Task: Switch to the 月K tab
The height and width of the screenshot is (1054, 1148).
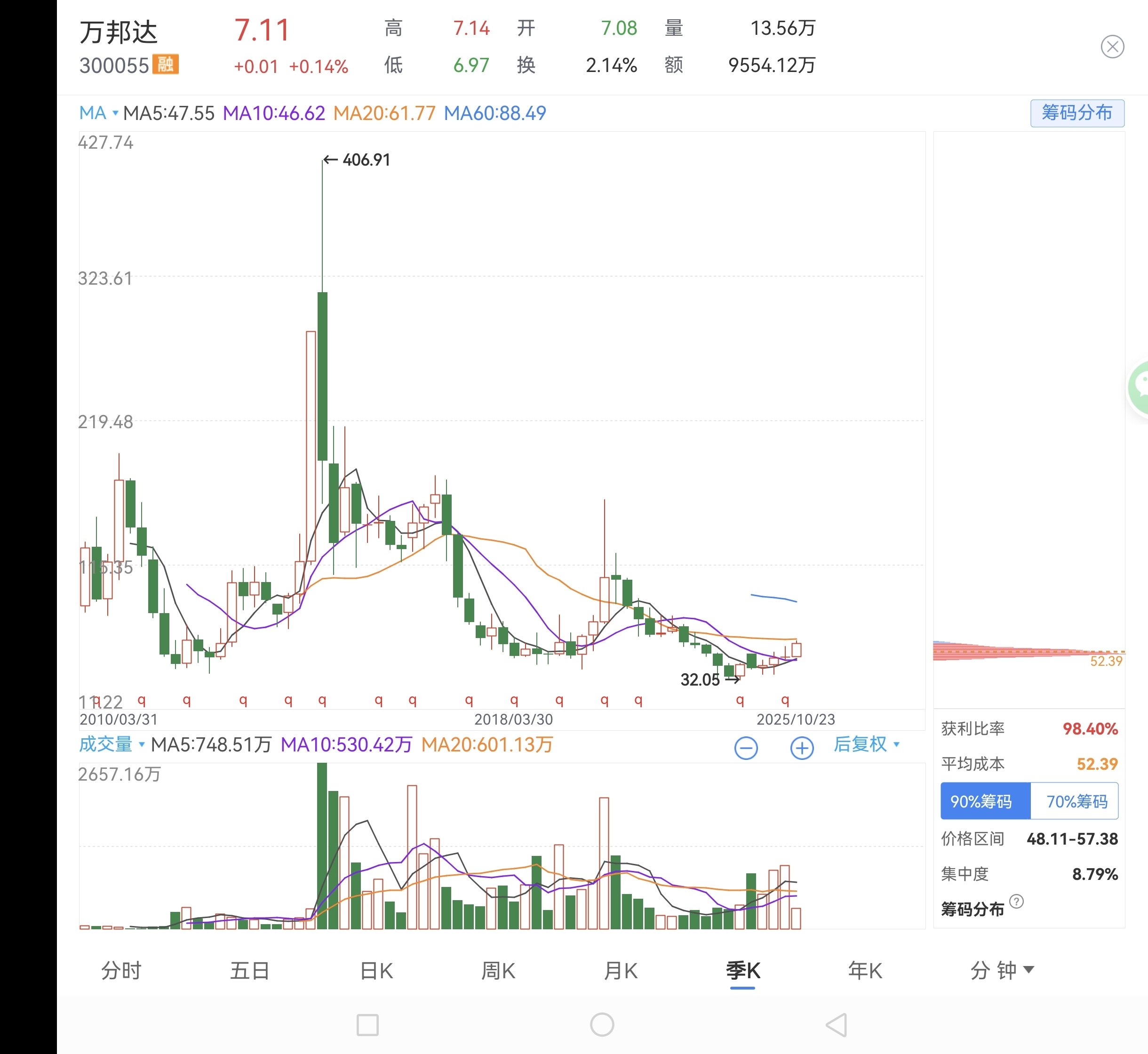Action: [x=621, y=970]
